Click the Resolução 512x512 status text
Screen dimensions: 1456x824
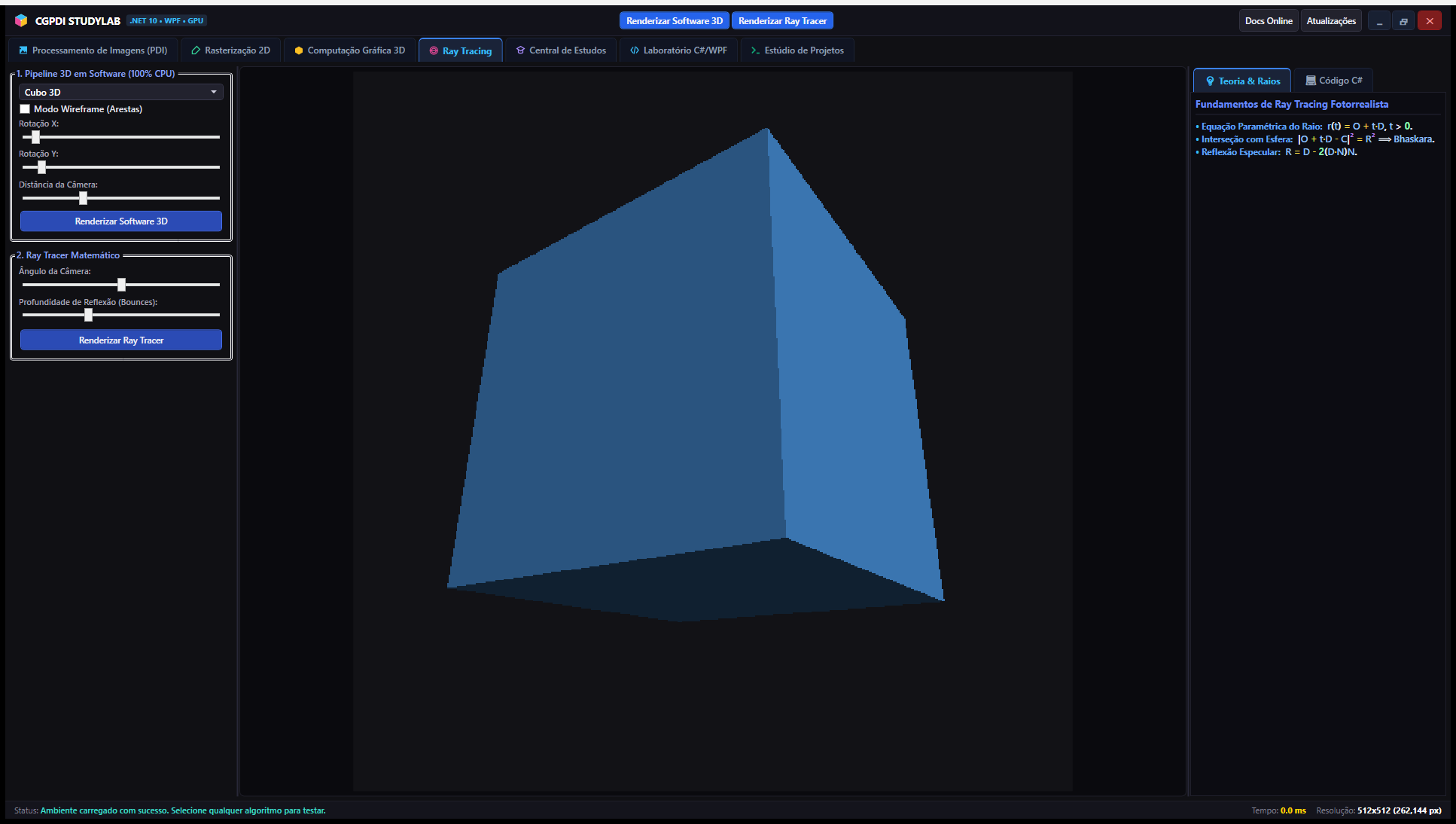(1378, 810)
